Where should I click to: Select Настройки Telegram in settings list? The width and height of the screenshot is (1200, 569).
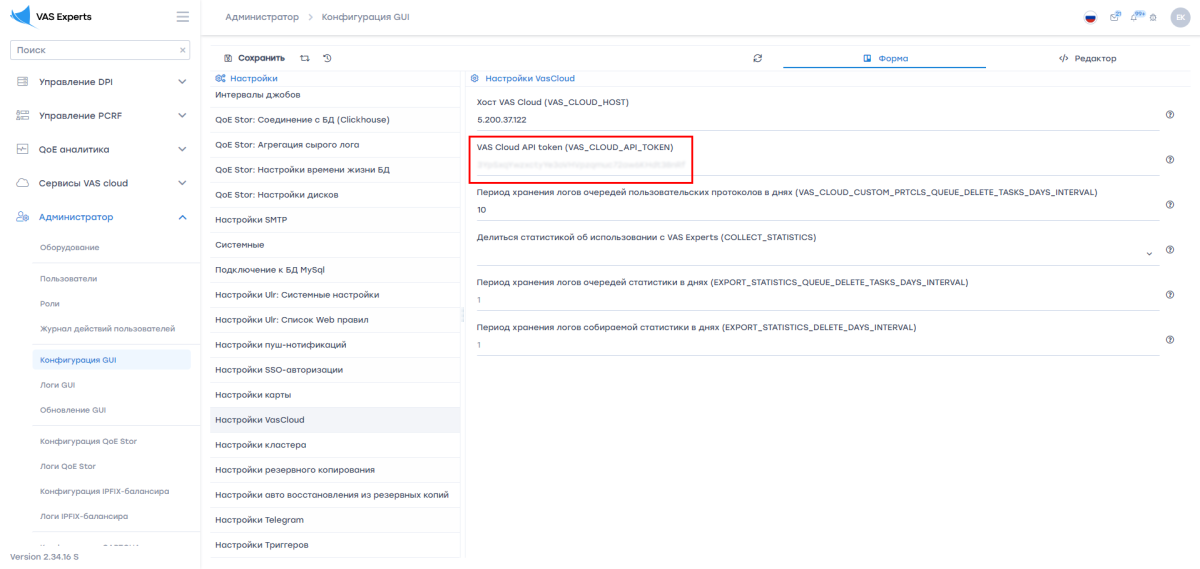(x=259, y=520)
